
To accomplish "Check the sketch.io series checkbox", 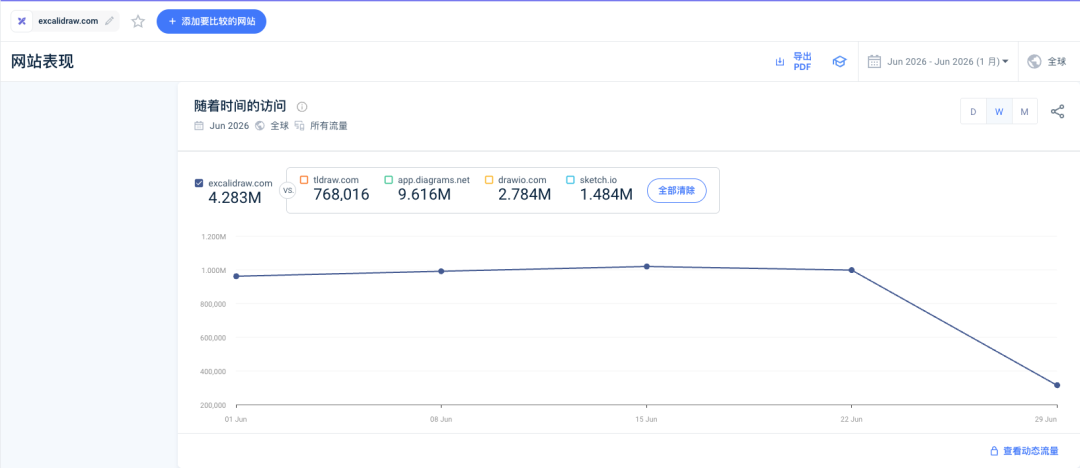I will point(570,180).
